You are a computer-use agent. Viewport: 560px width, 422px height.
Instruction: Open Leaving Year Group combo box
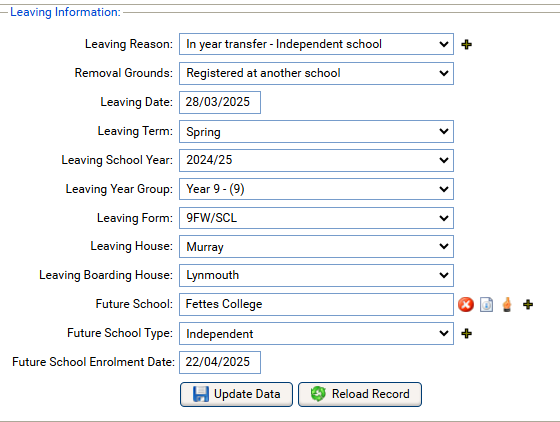pos(316,189)
